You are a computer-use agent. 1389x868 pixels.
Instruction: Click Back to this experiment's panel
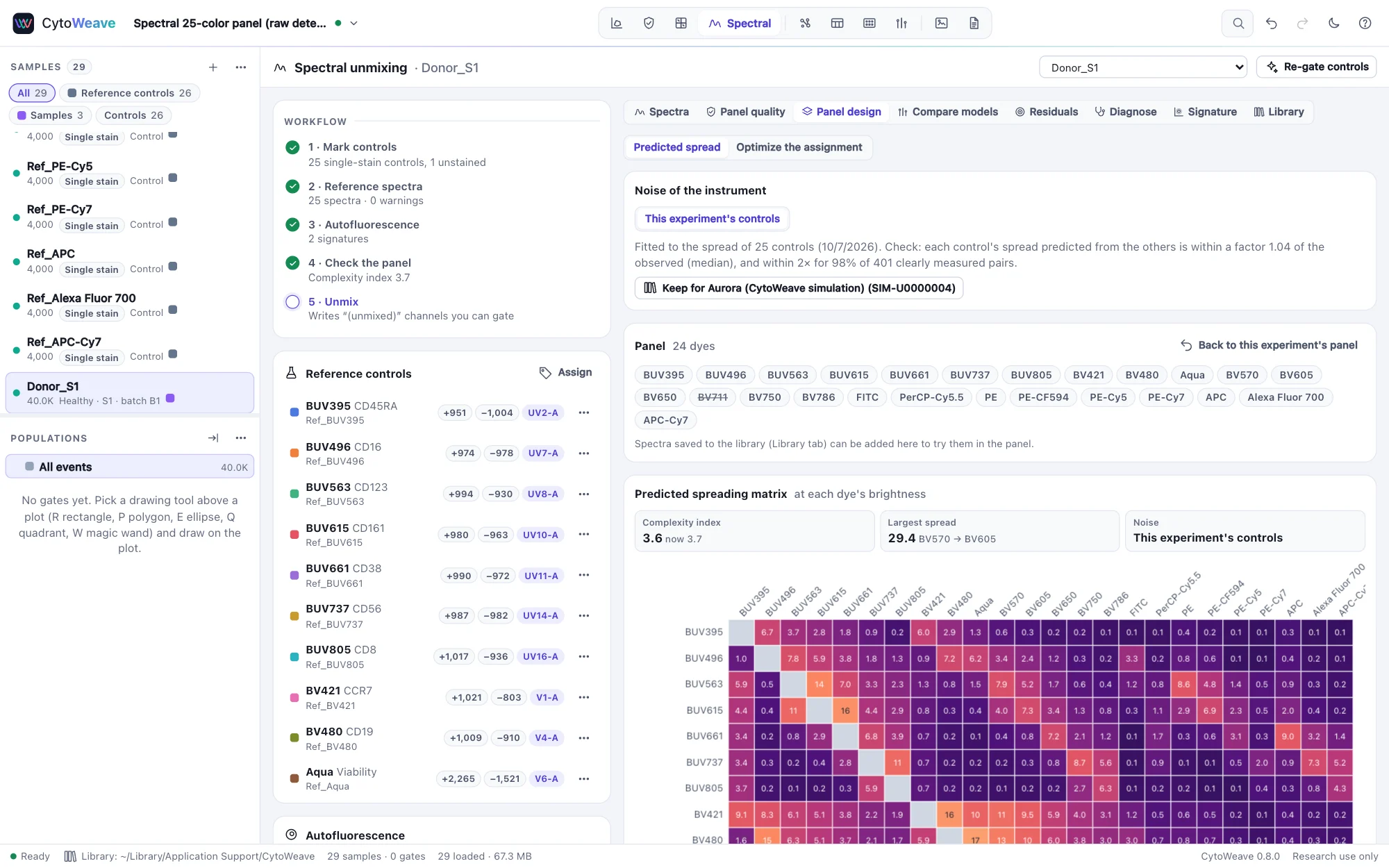(1269, 345)
